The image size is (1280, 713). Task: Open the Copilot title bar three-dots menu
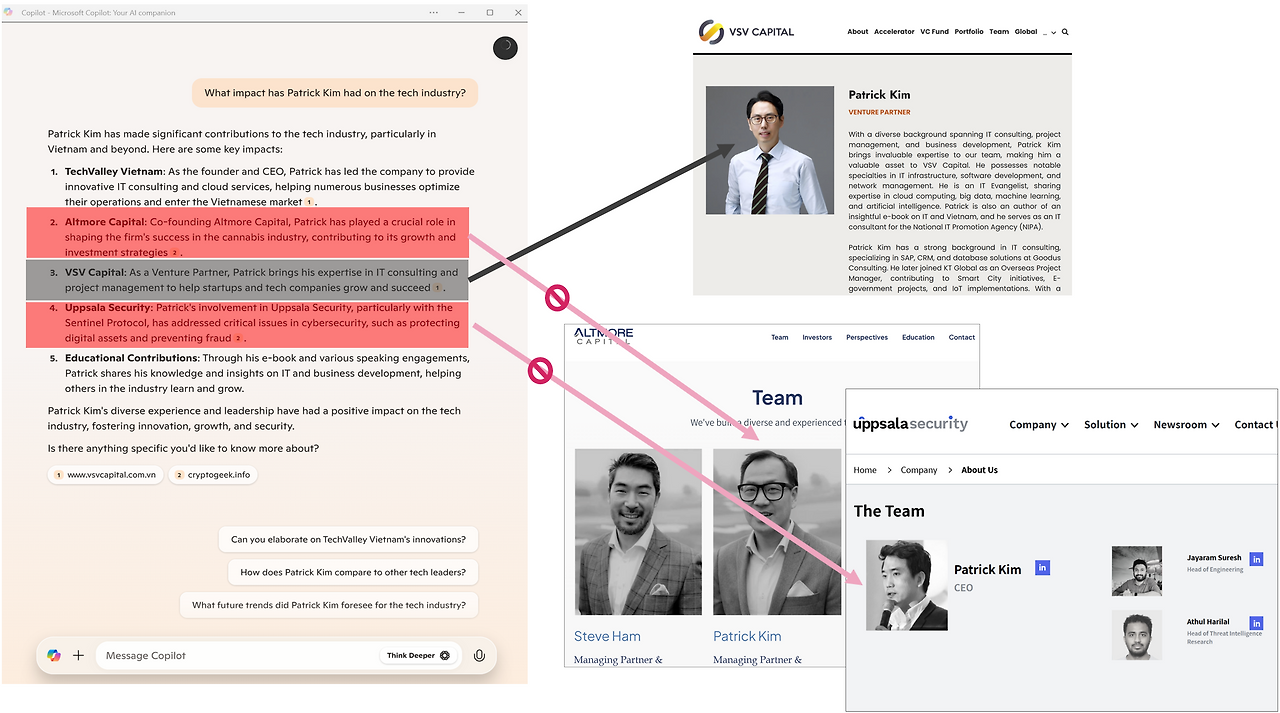[x=433, y=13]
